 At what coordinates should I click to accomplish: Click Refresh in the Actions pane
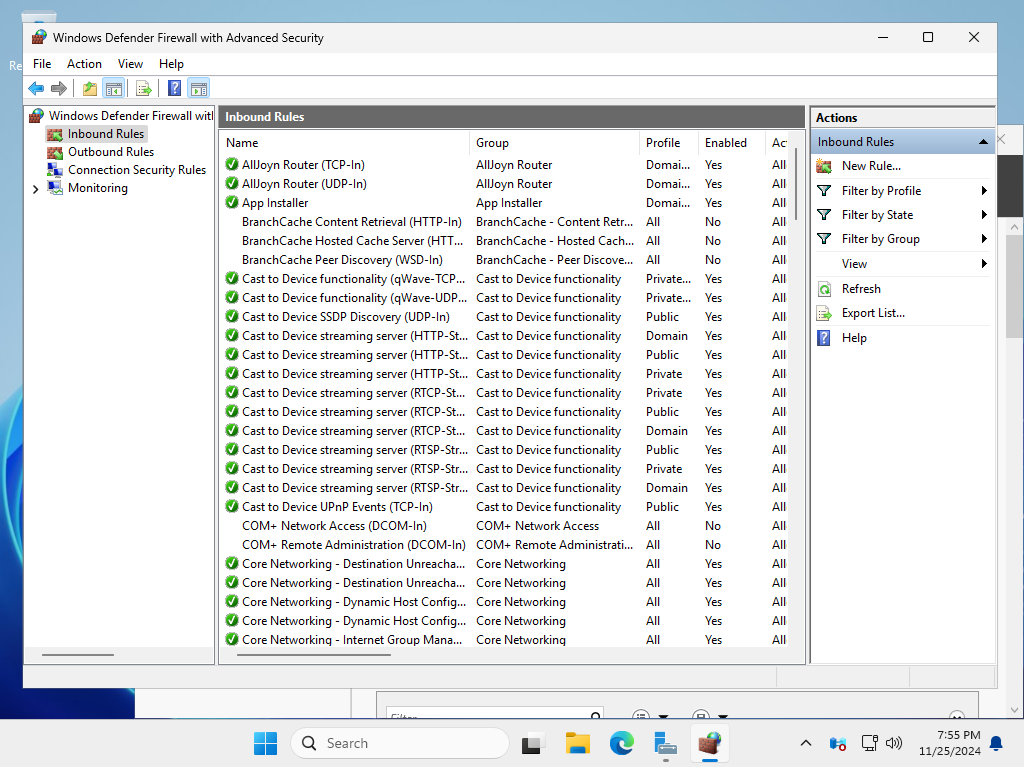point(862,288)
